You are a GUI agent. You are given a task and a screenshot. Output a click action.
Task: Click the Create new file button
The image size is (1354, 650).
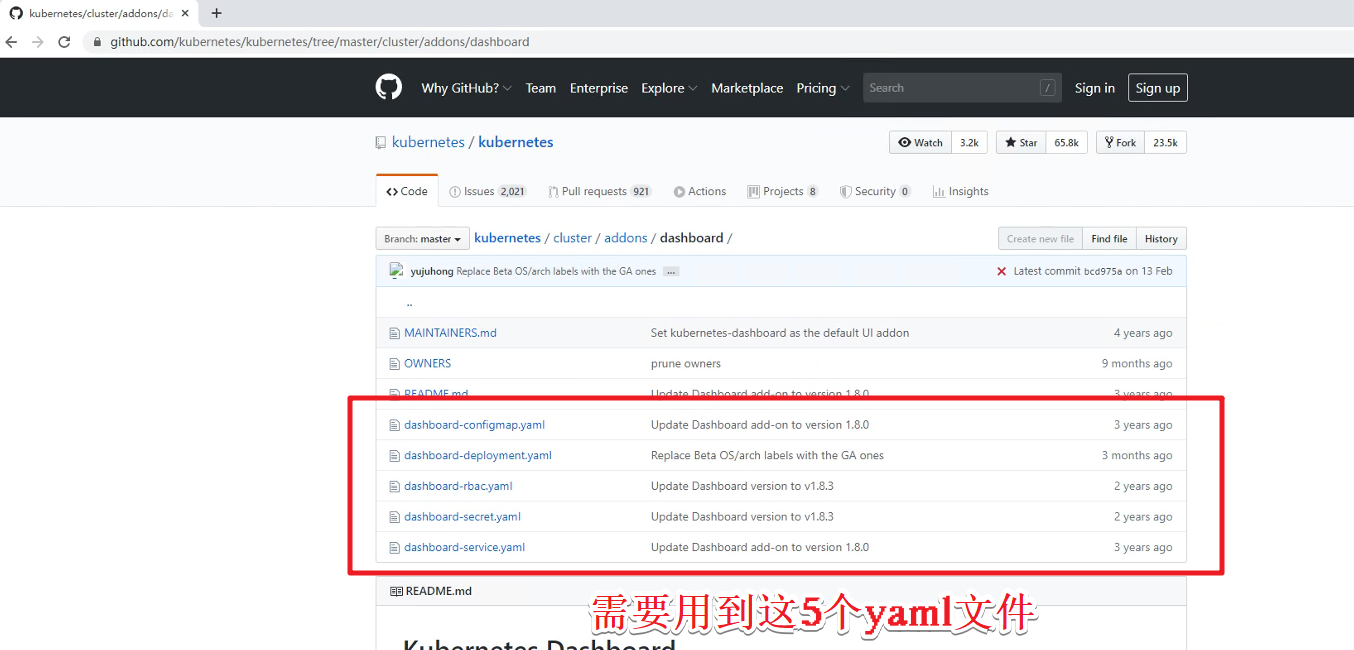(x=1040, y=239)
